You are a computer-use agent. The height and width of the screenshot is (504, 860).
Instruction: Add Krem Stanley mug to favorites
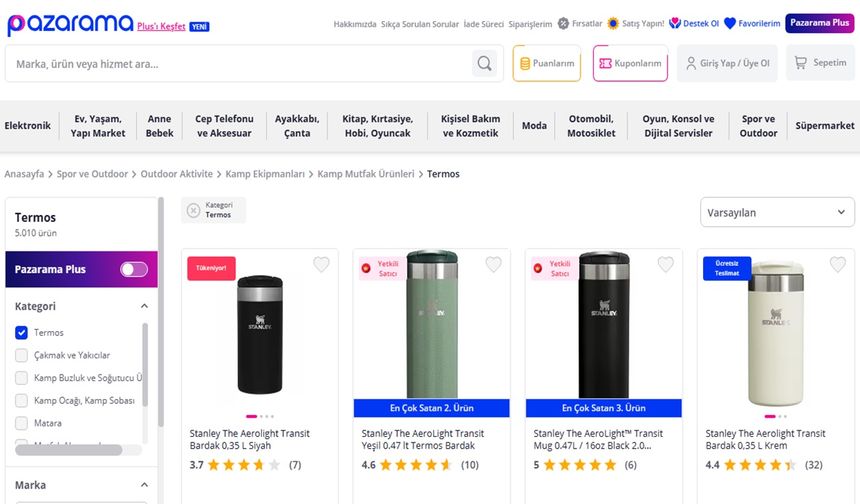click(837, 265)
